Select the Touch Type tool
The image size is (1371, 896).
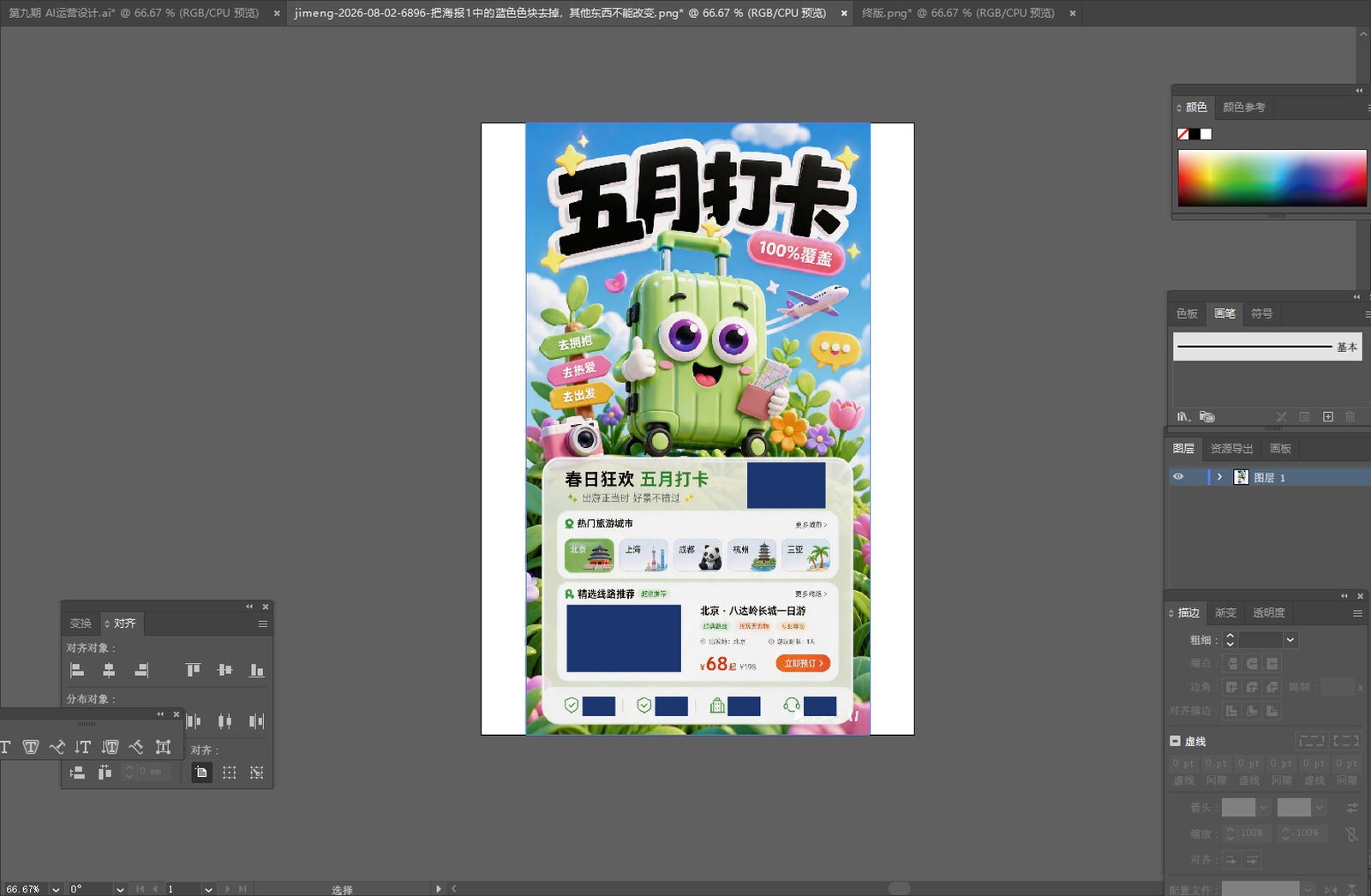coord(163,747)
